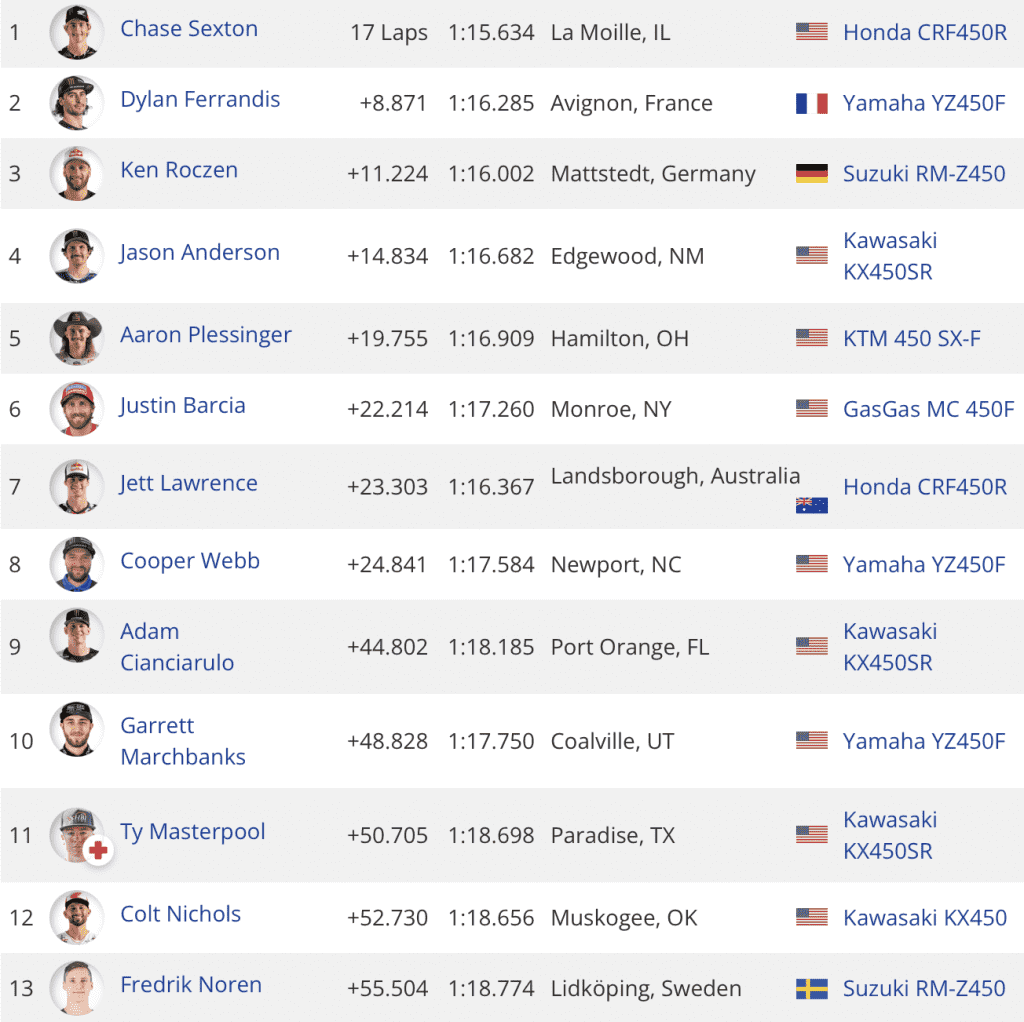
Task: Click Fredrik Noren's profile photo
Action: 76,987
